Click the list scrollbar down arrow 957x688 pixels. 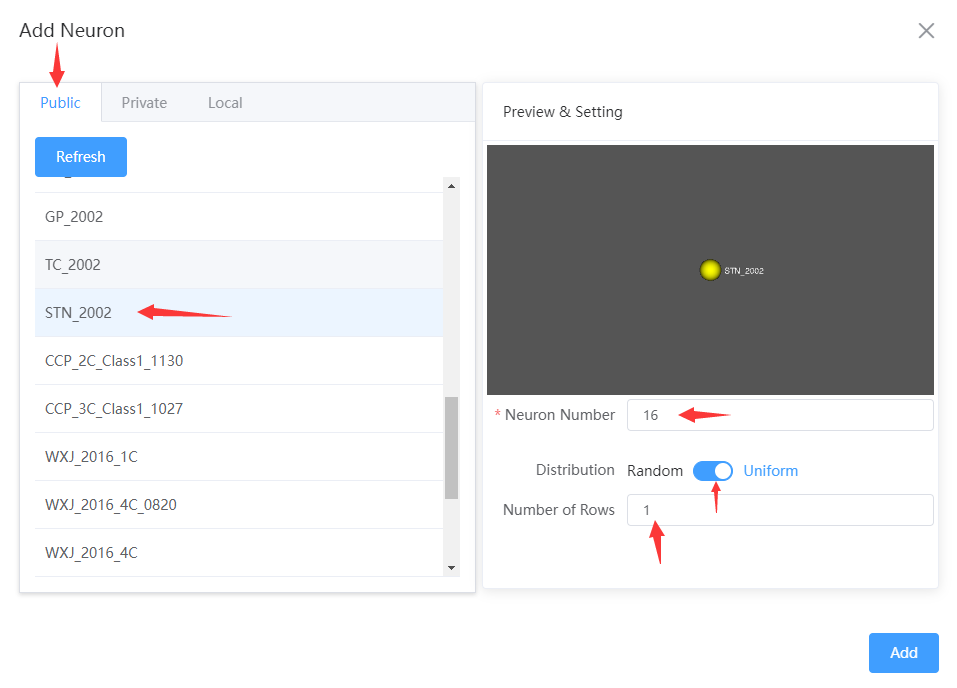[x=451, y=568]
